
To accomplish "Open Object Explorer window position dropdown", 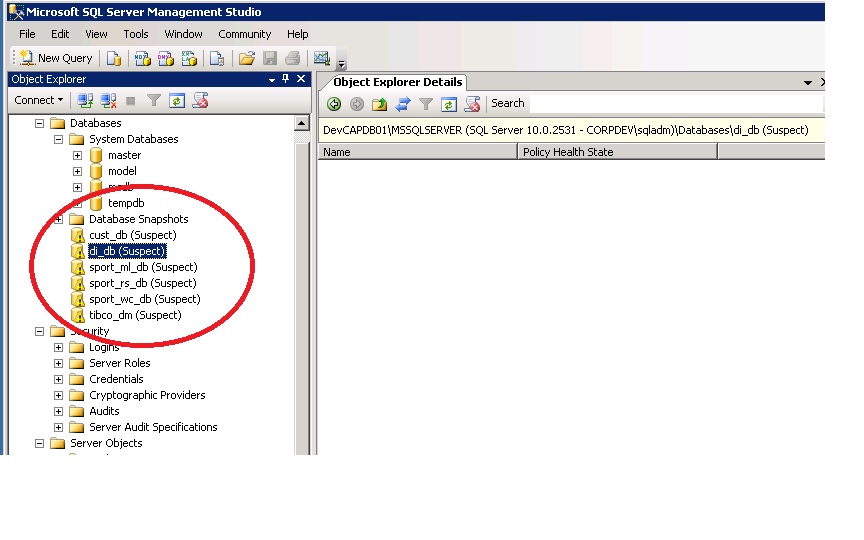I will pyautogui.click(x=272, y=80).
